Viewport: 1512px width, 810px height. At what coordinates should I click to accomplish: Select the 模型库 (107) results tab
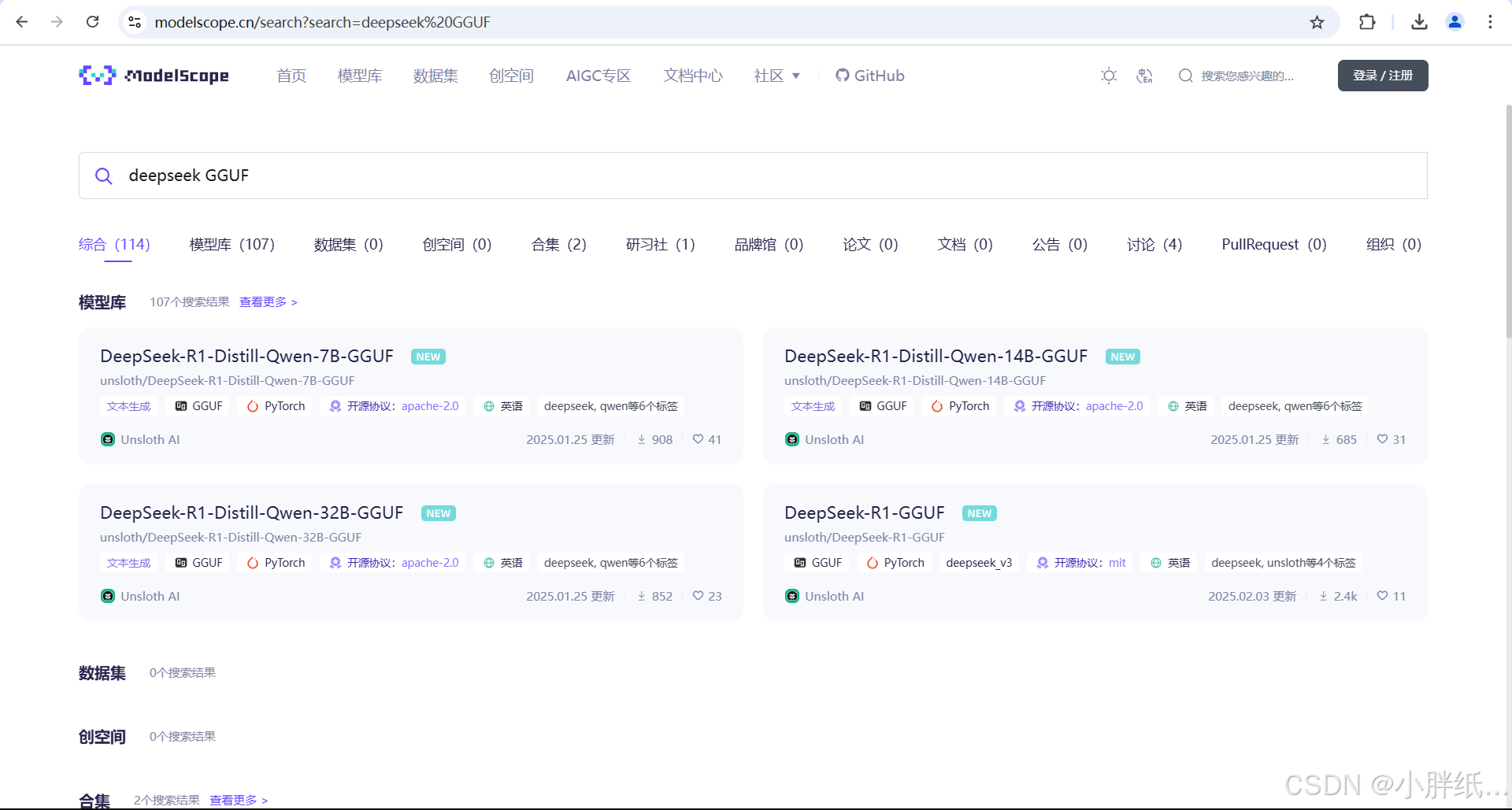pos(232,245)
